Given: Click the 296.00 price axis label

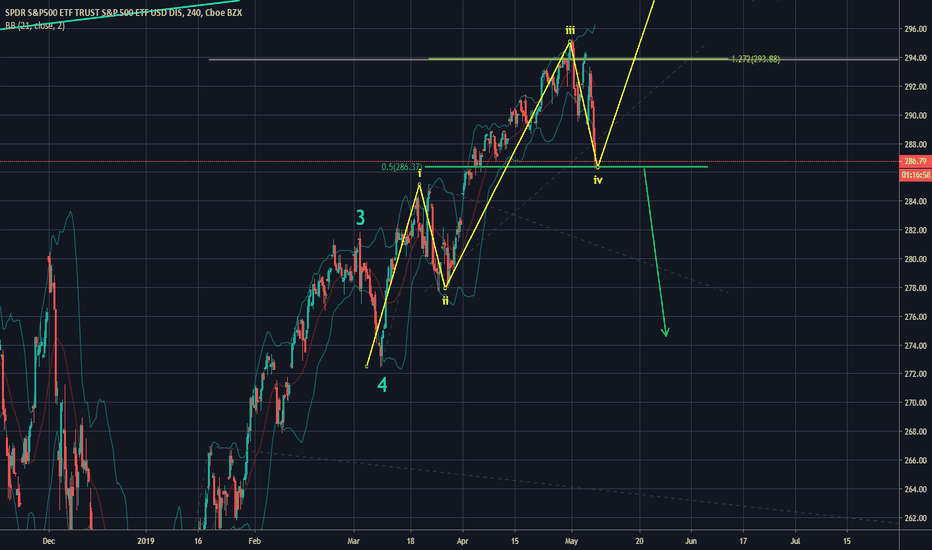Looking at the screenshot, I should point(915,29).
